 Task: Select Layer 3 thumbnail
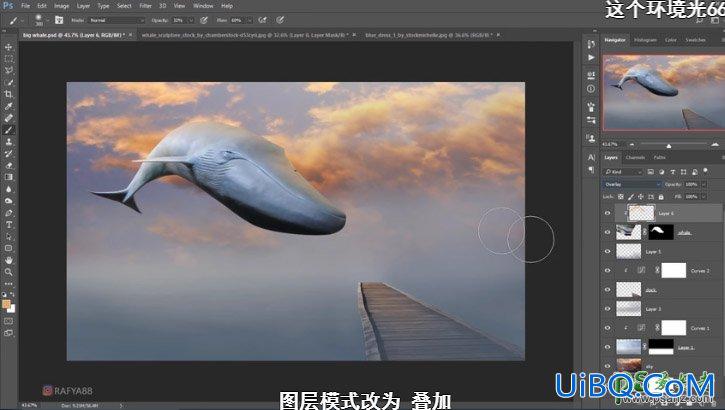pos(629,309)
